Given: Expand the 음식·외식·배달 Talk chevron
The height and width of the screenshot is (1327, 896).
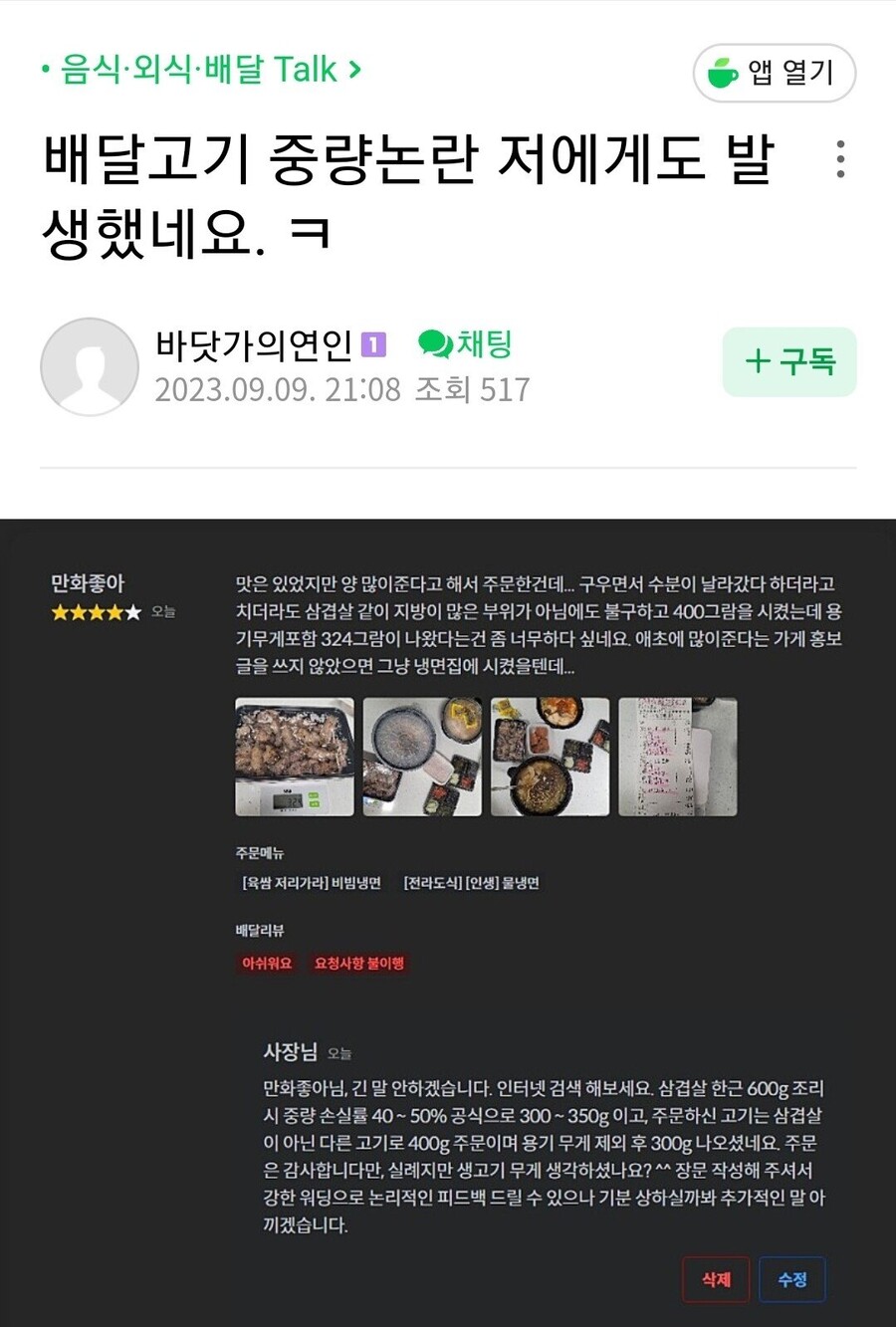Looking at the screenshot, I should coord(354,70).
